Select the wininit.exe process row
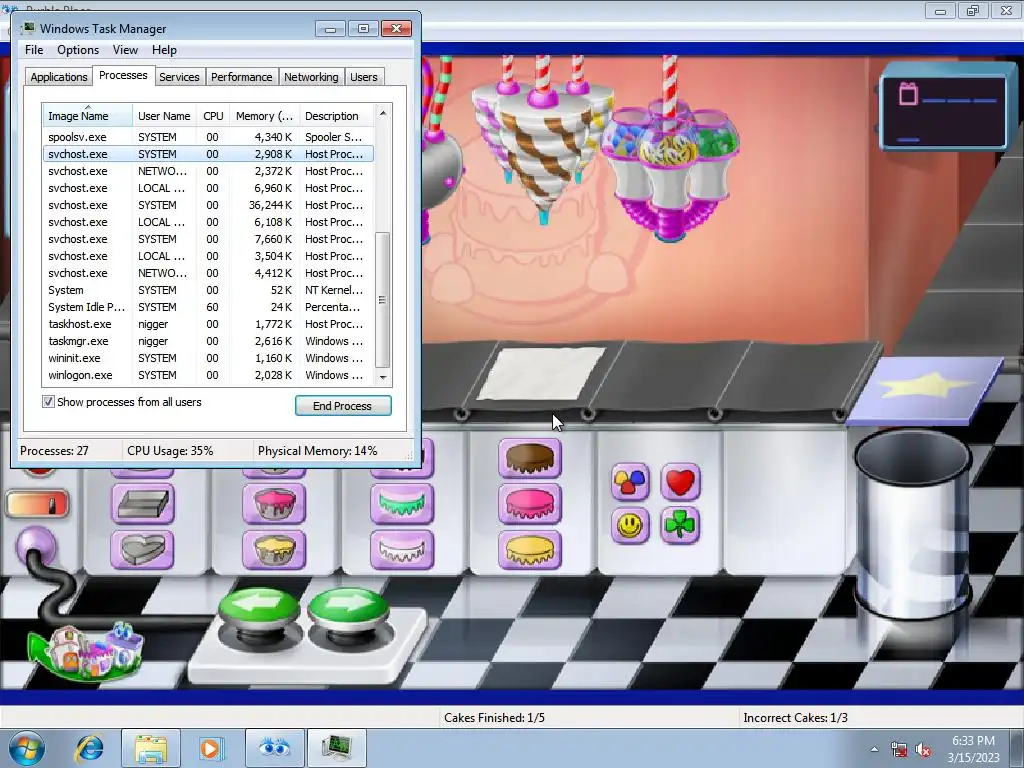Viewport: 1024px width, 768px height. point(208,358)
